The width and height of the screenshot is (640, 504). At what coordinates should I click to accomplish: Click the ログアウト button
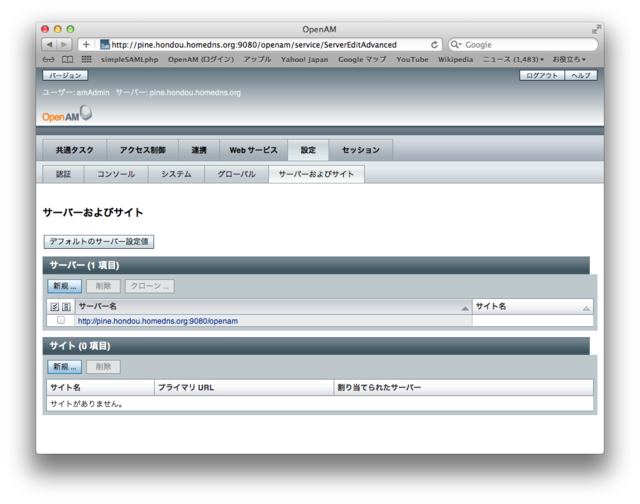click(542, 76)
